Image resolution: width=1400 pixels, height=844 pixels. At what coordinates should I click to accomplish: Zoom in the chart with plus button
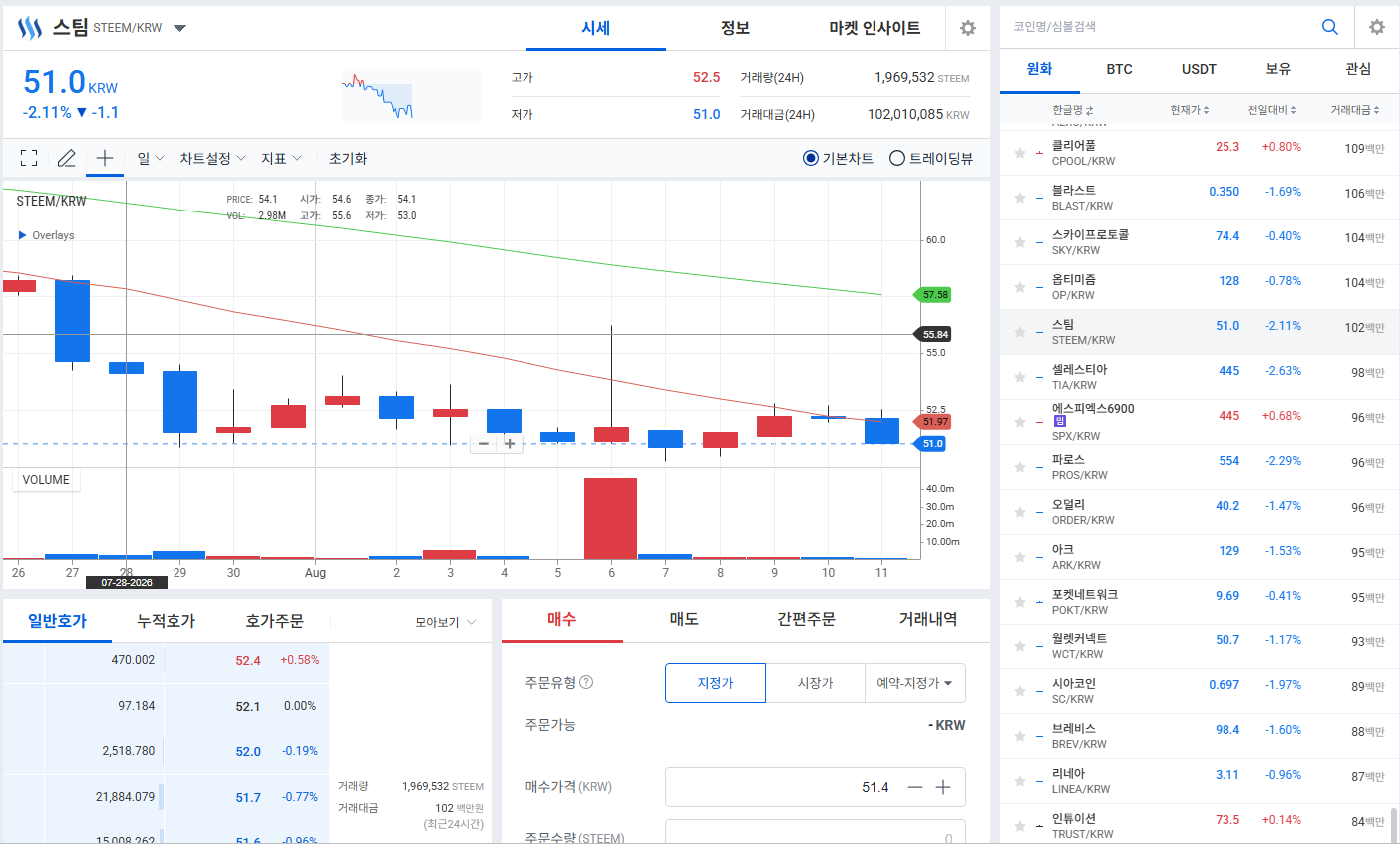point(510,444)
